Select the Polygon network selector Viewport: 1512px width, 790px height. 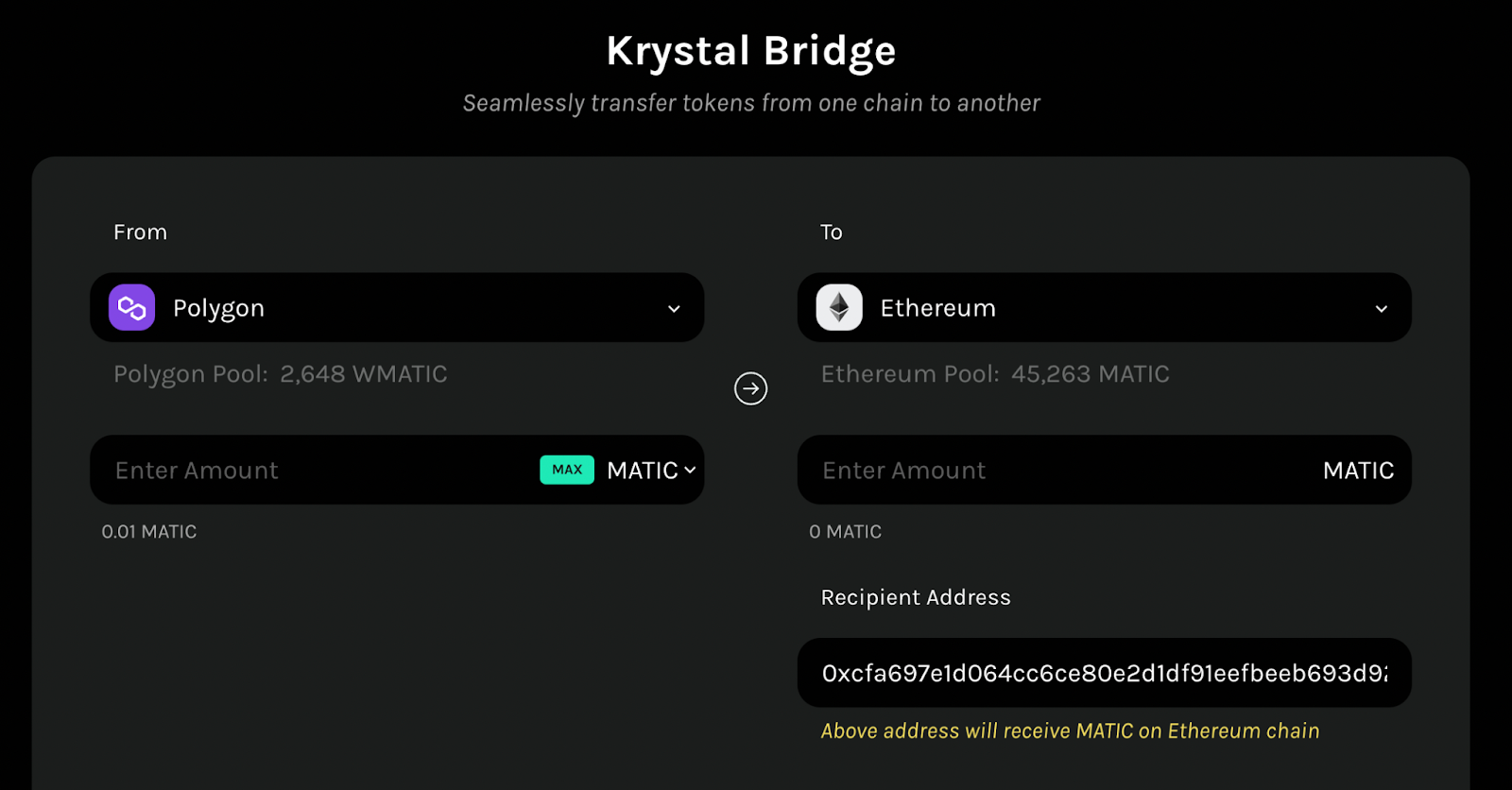click(x=397, y=307)
